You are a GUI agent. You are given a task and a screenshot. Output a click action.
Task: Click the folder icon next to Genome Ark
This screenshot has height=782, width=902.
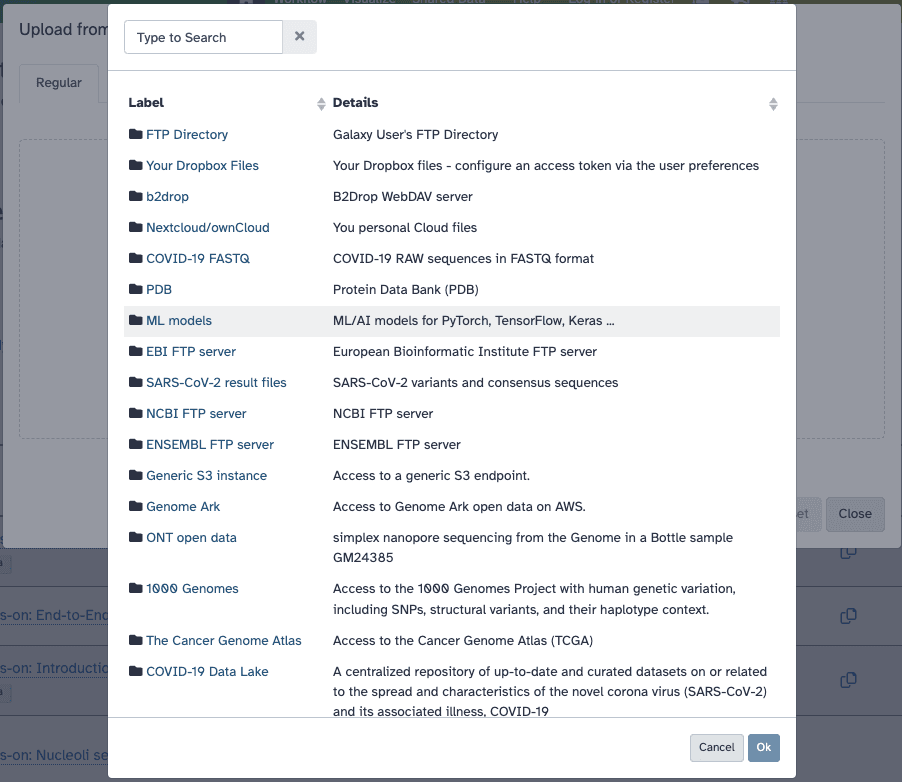136,506
